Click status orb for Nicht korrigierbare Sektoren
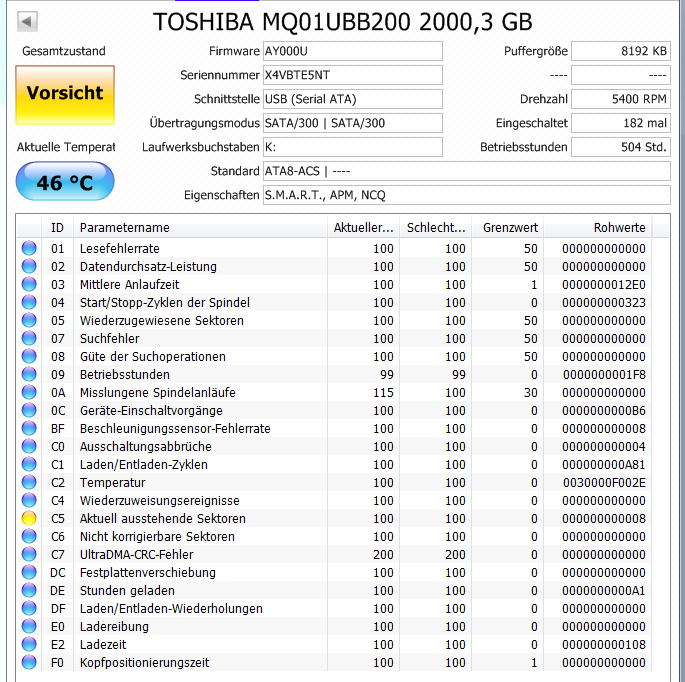Image resolution: width=685 pixels, height=682 pixels. [x=29, y=536]
